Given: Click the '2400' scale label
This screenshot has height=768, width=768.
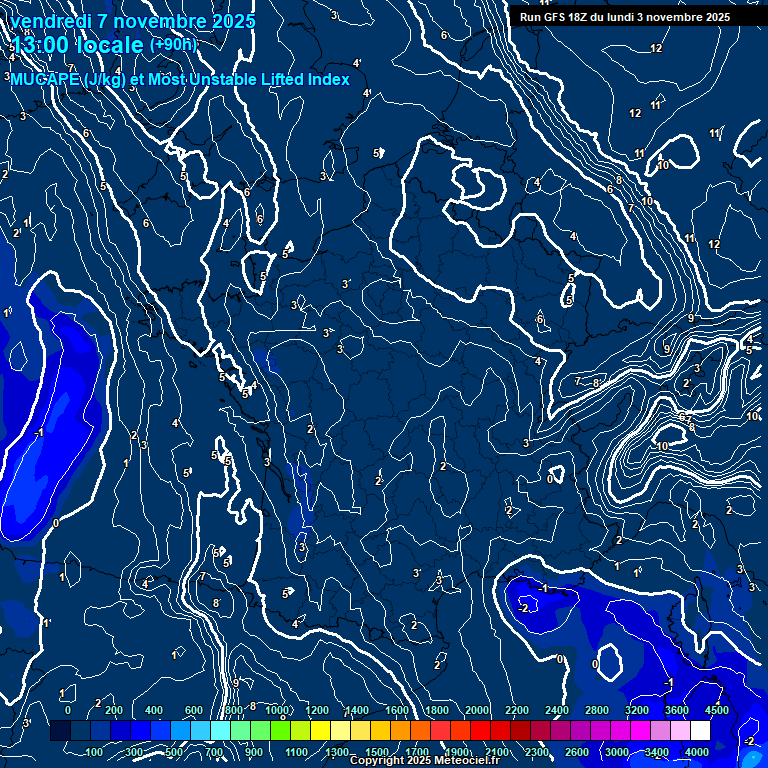Looking at the screenshot, I should [x=557, y=710].
